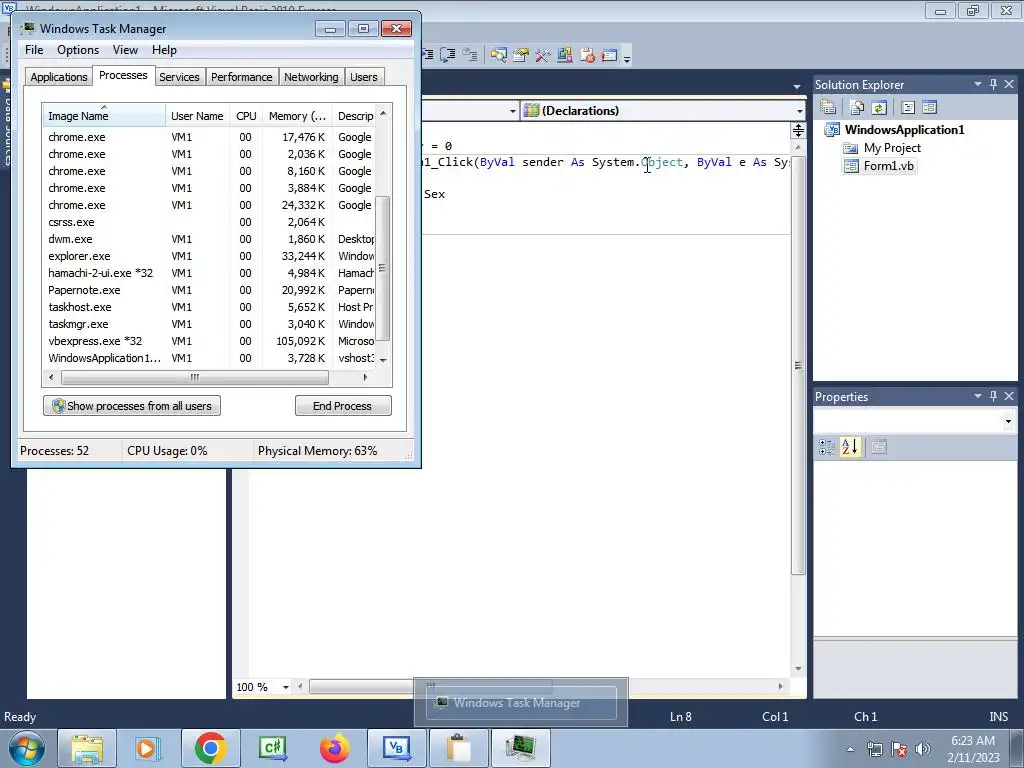Open the Options menu in Task Manager

78,50
